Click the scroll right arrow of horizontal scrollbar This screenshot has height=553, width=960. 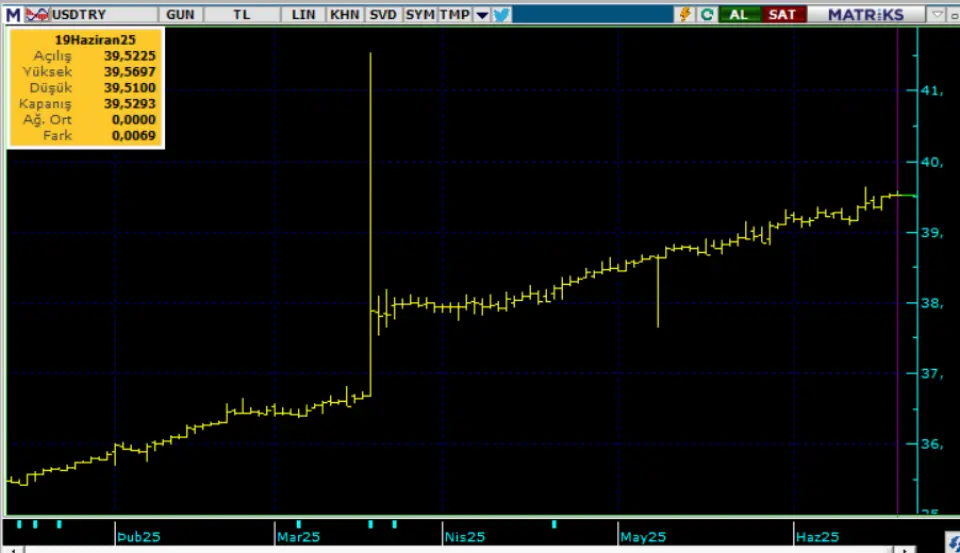906,550
